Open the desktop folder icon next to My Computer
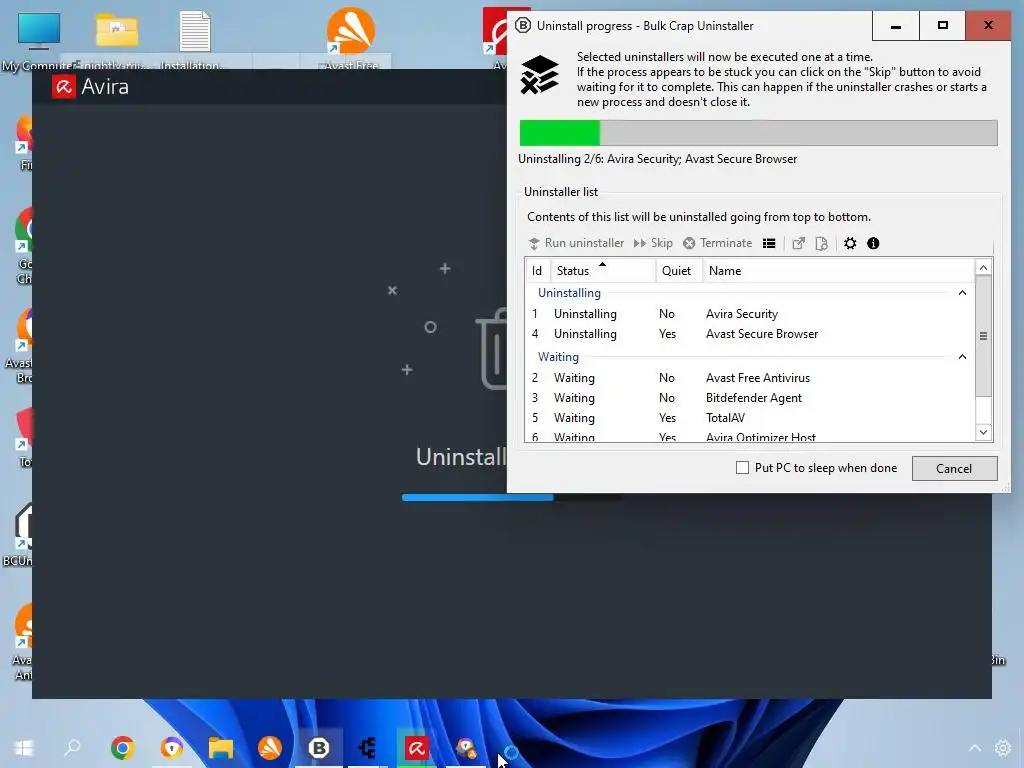The width and height of the screenshot is (1024, 768). click(117, 38)
